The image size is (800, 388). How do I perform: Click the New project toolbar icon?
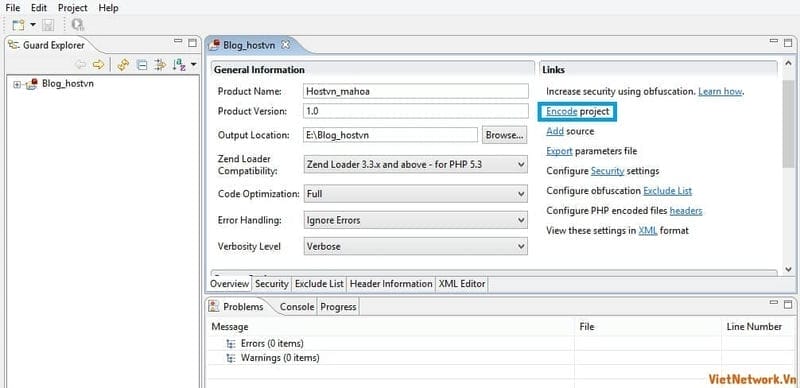[18, 25]
